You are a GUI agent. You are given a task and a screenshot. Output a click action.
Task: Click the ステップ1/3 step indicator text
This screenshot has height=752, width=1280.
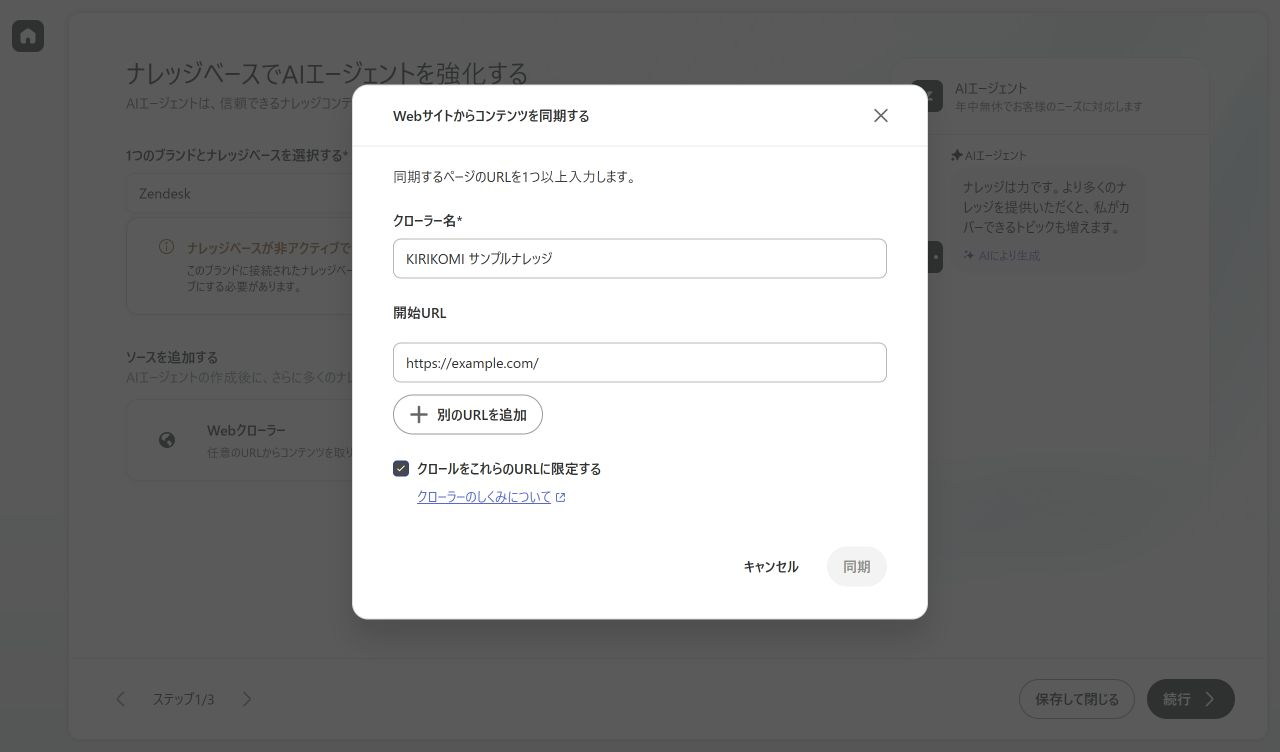tap(183, 699)
